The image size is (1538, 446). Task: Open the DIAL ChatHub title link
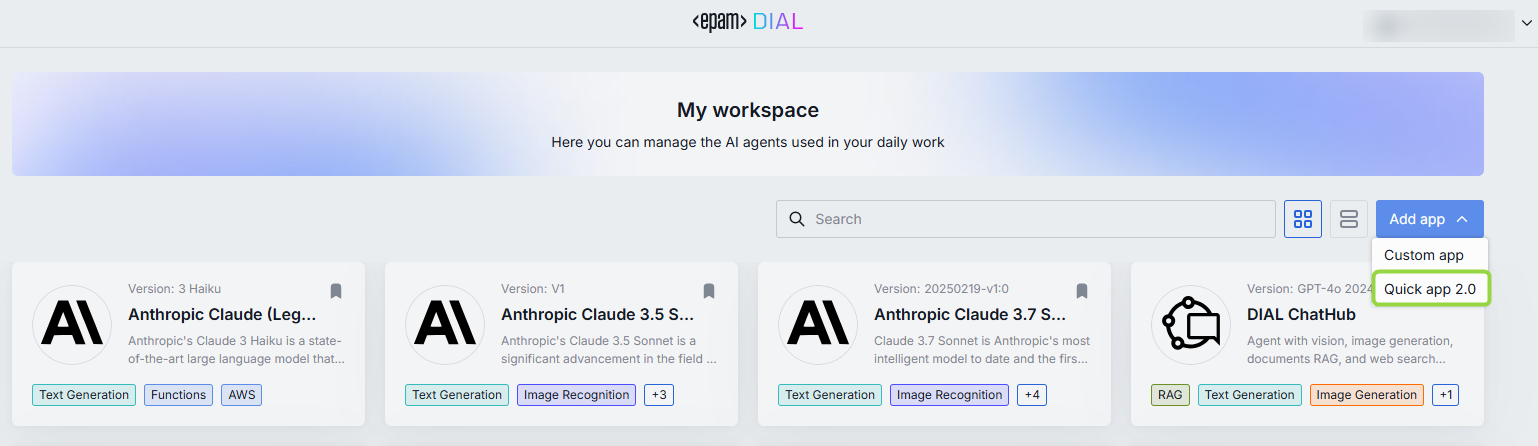coord(1301,314)
